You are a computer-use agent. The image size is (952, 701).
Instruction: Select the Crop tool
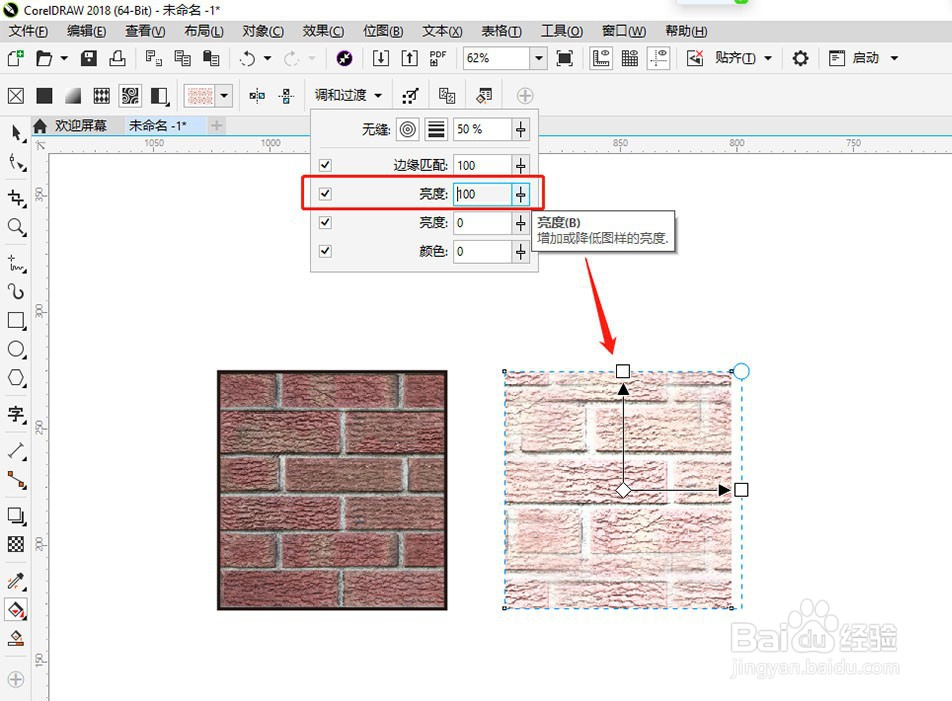[x=16, y=198]
